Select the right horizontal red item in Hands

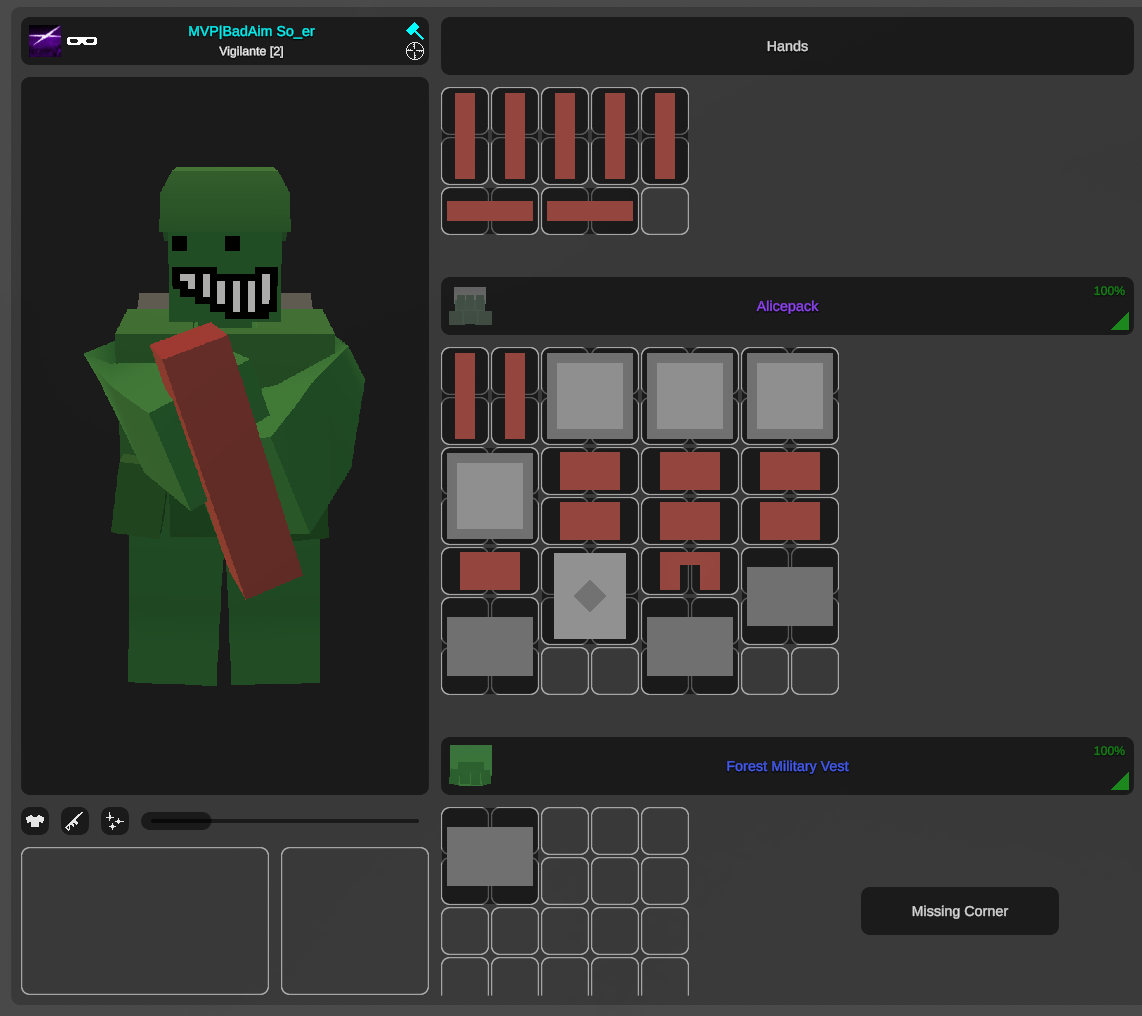coord(590,211)
